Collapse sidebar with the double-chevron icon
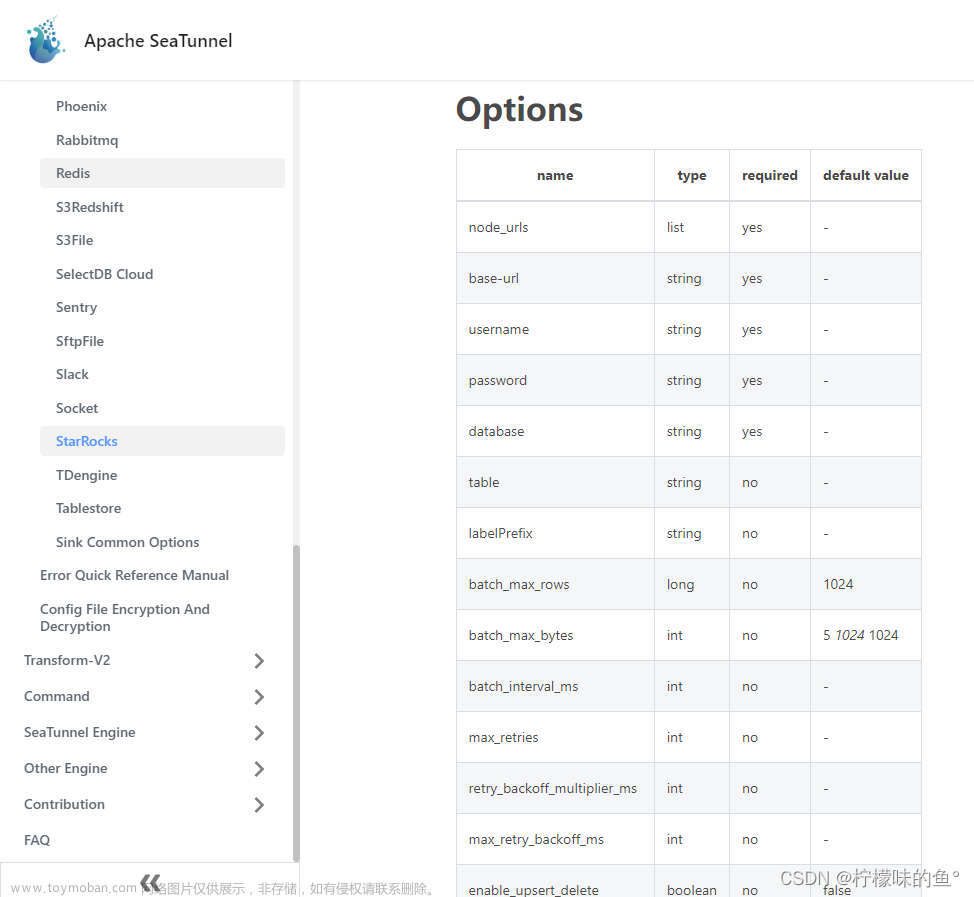Viewport: 974px width, 897px height. (150, 882)
